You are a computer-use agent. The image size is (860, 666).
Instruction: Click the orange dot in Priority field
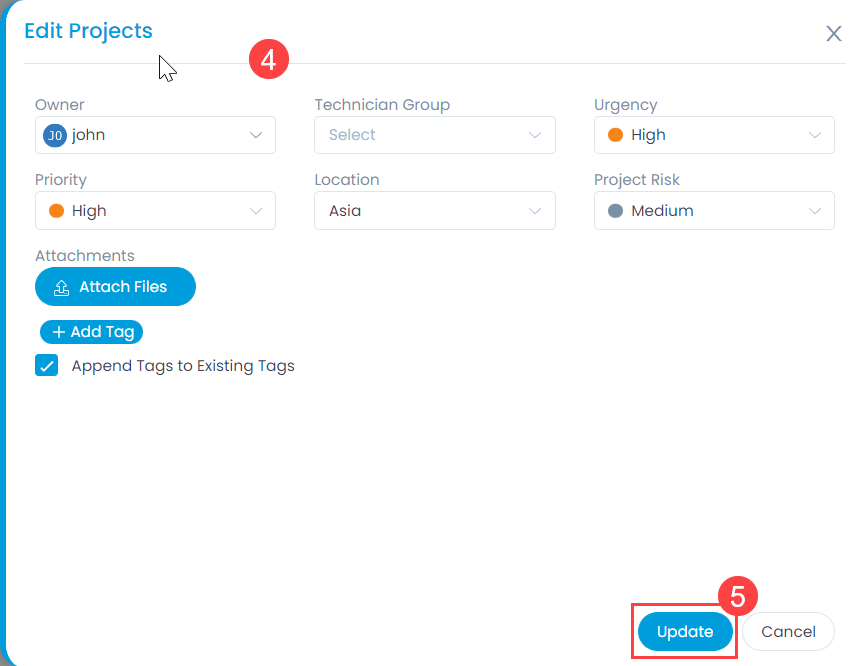point(57,211)
